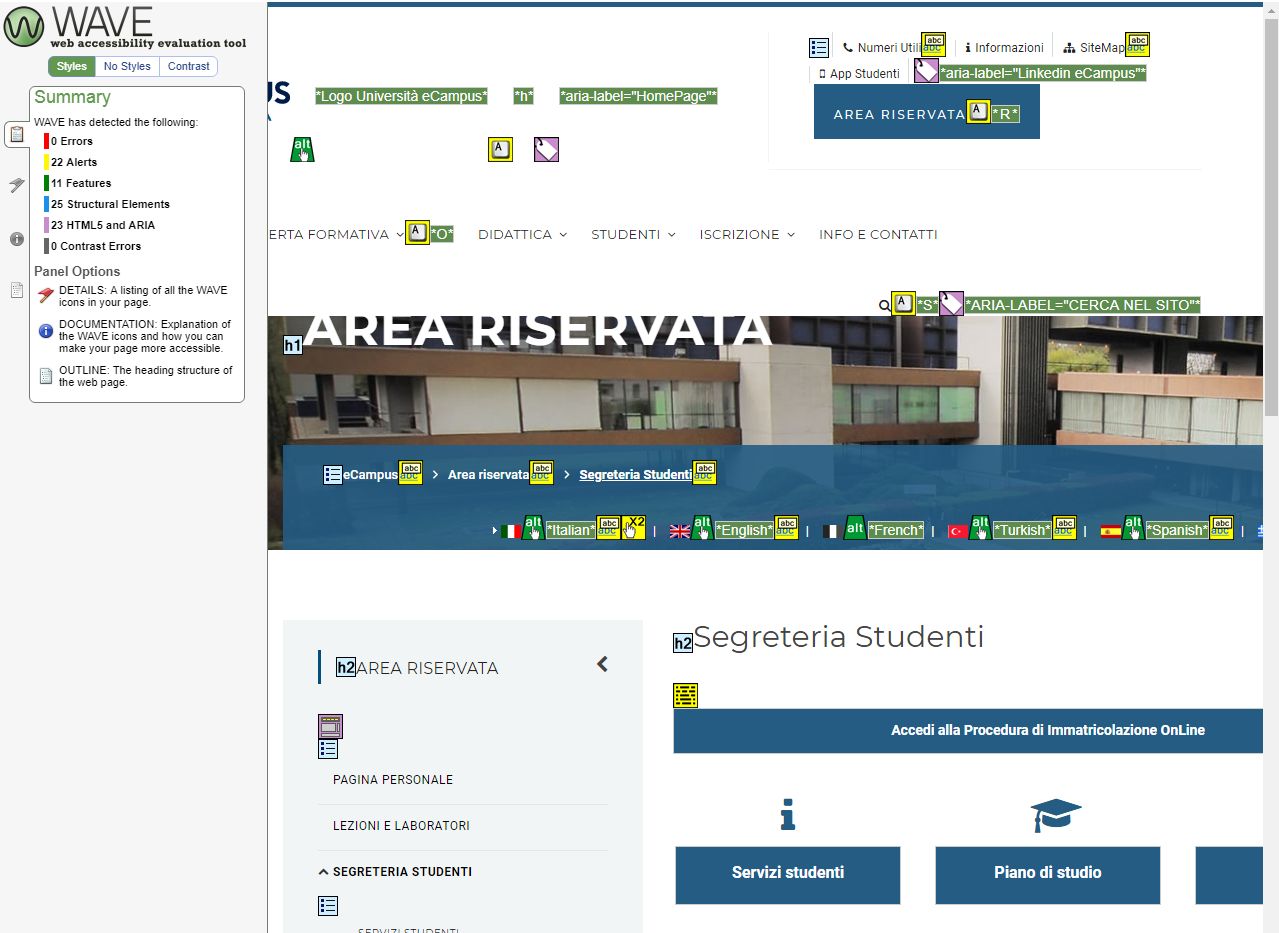The image size is (1279, 933).
Task: Expand the ISCRIZIONE menu
Action: (747, 234)
